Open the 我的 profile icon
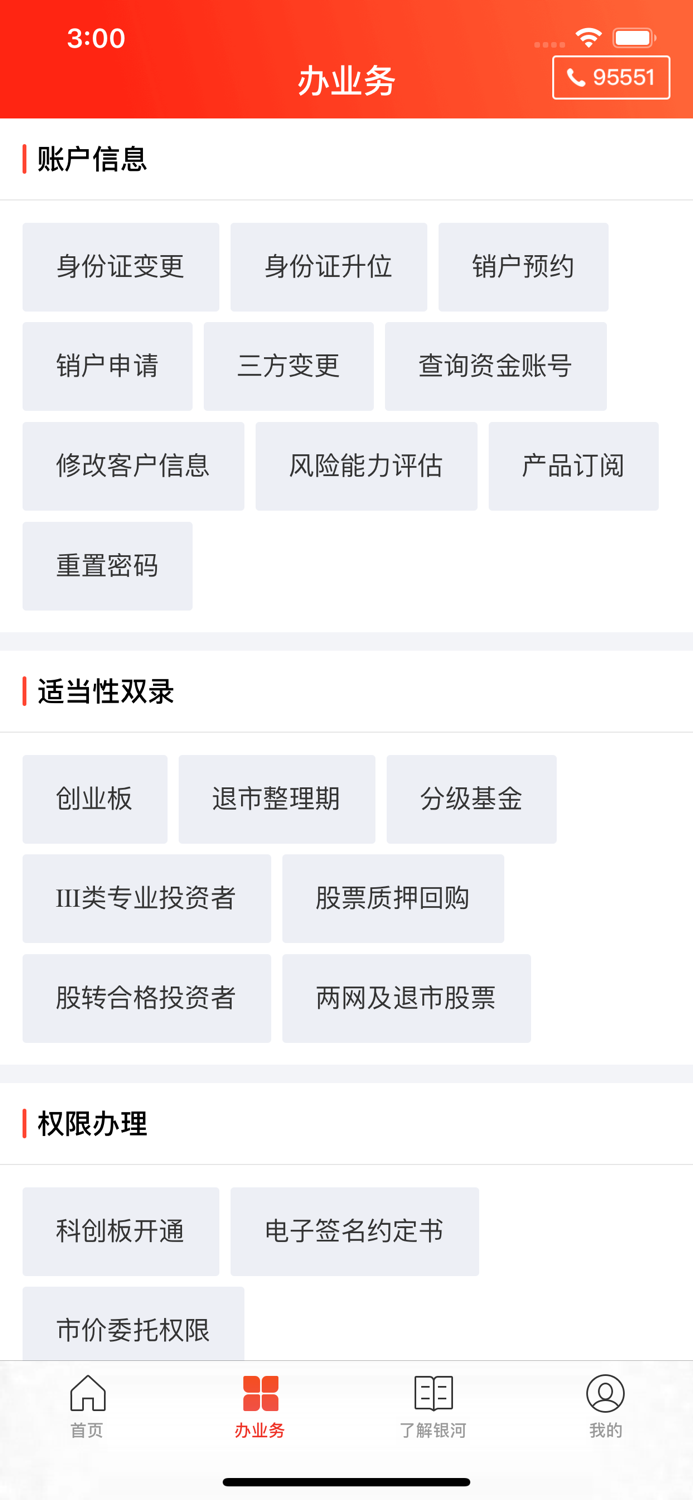 point(606,1390)
